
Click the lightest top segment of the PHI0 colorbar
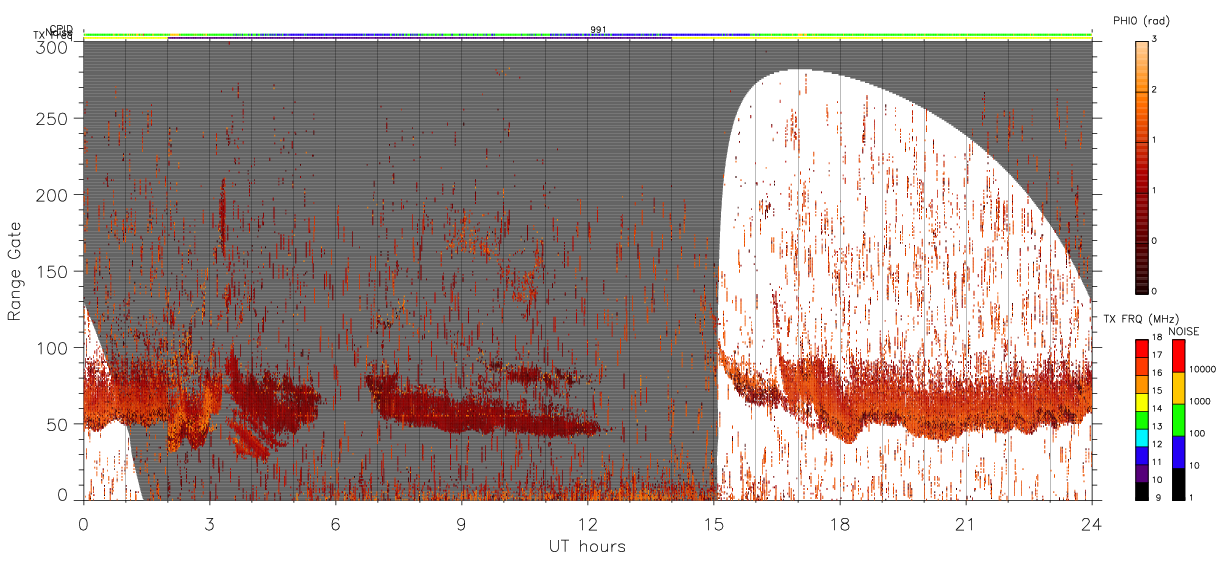pos(1141,66)
